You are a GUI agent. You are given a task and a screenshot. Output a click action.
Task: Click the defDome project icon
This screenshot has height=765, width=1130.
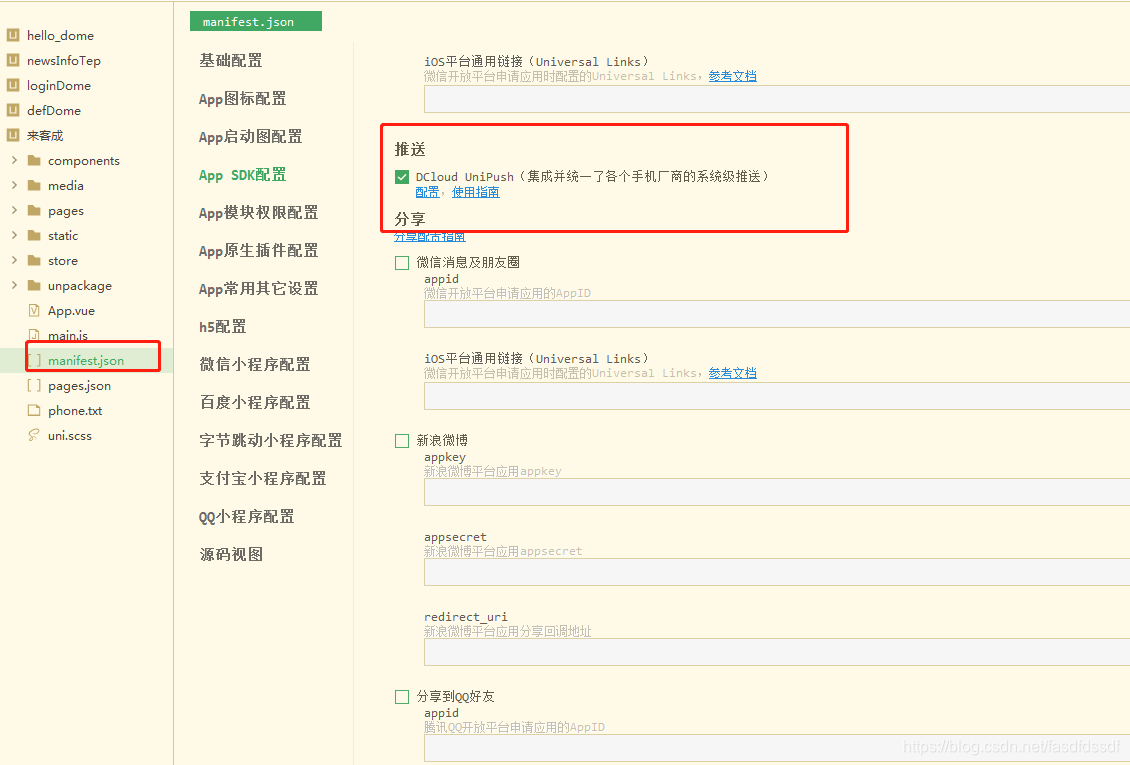click(12, 110)
